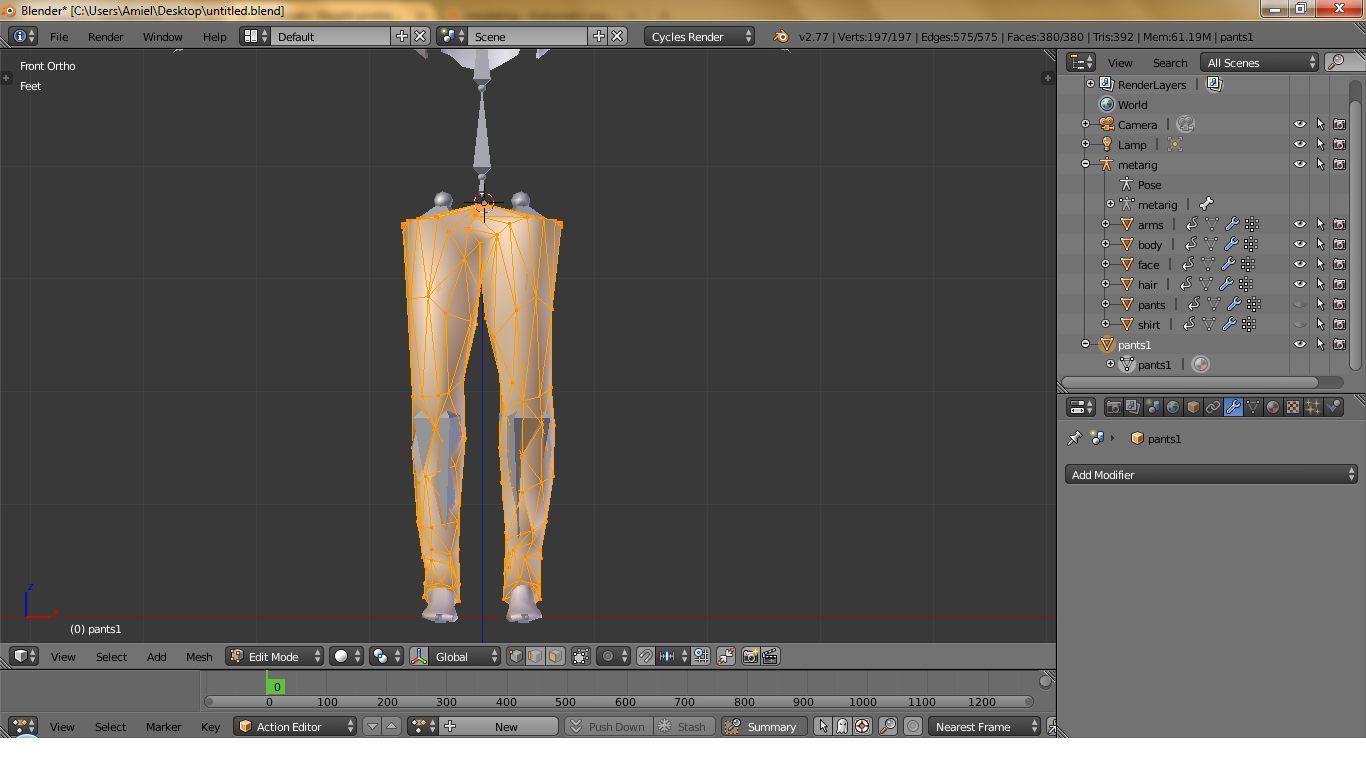Open the Cycles Render engine dropdown
This screenshot has width=1366, height=768.
700,36
